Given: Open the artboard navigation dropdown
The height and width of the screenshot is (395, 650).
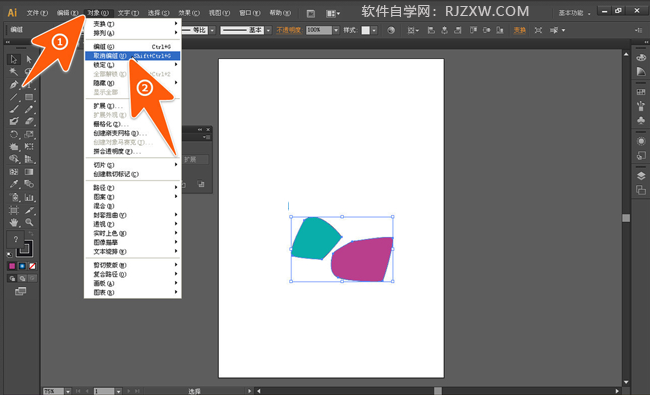Looking at the screenshot, I should [x=119, y=391].
